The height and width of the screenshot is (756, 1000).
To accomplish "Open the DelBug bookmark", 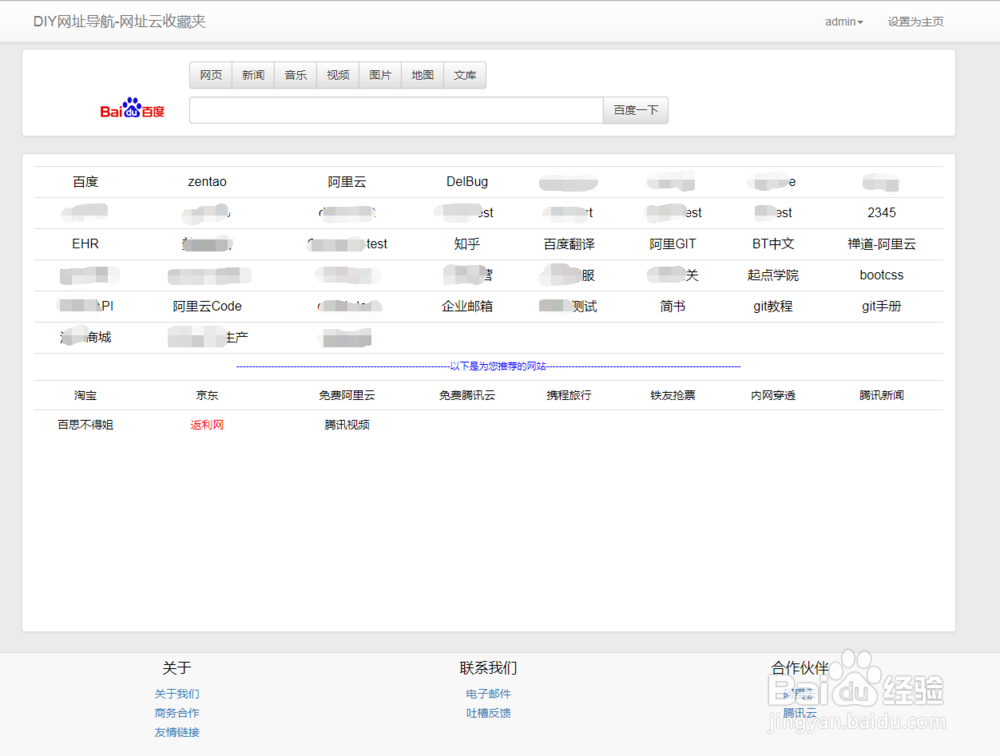I will (x=467, y=182).
